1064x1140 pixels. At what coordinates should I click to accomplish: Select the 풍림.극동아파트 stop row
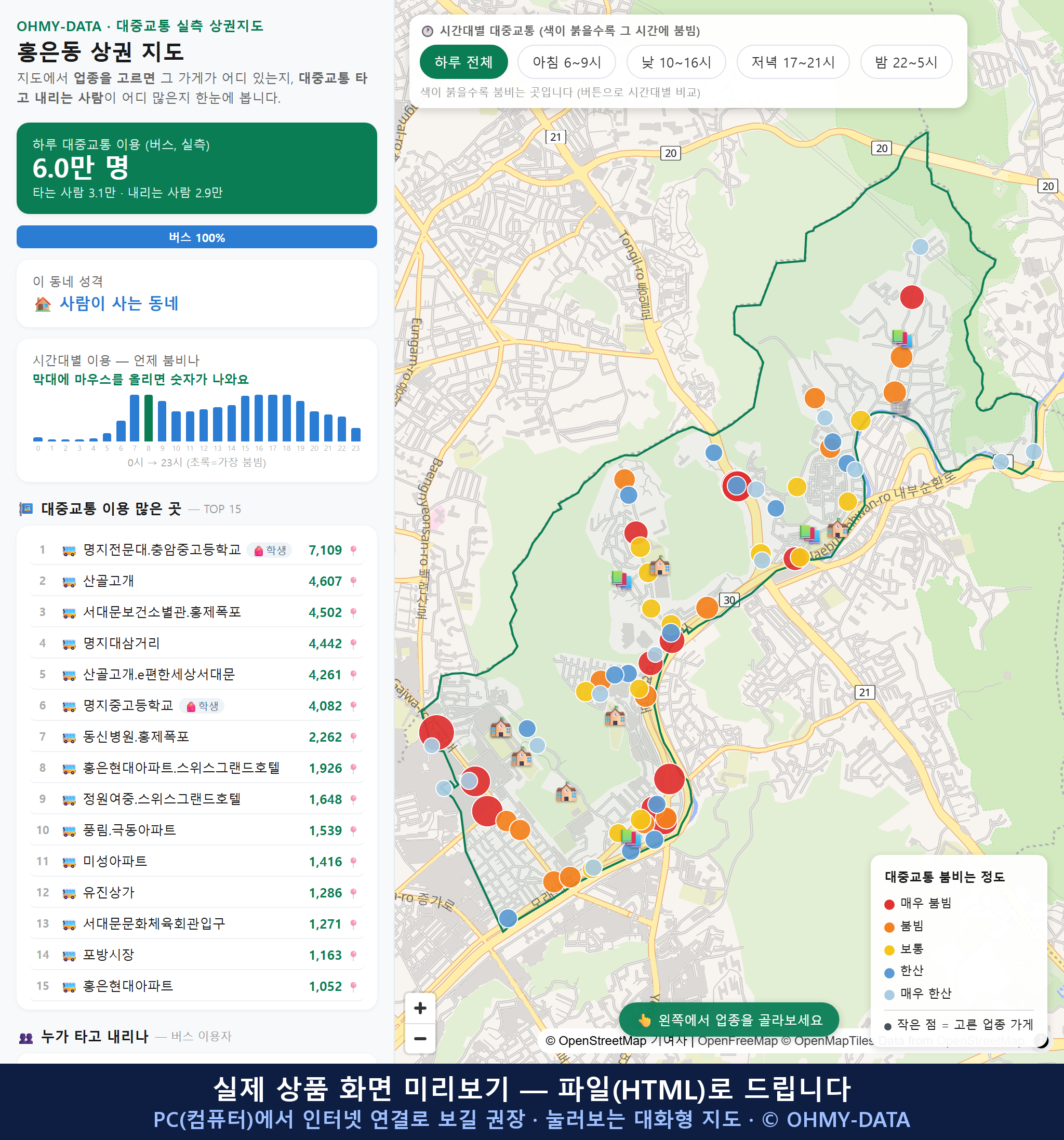[x=197, y=830]
